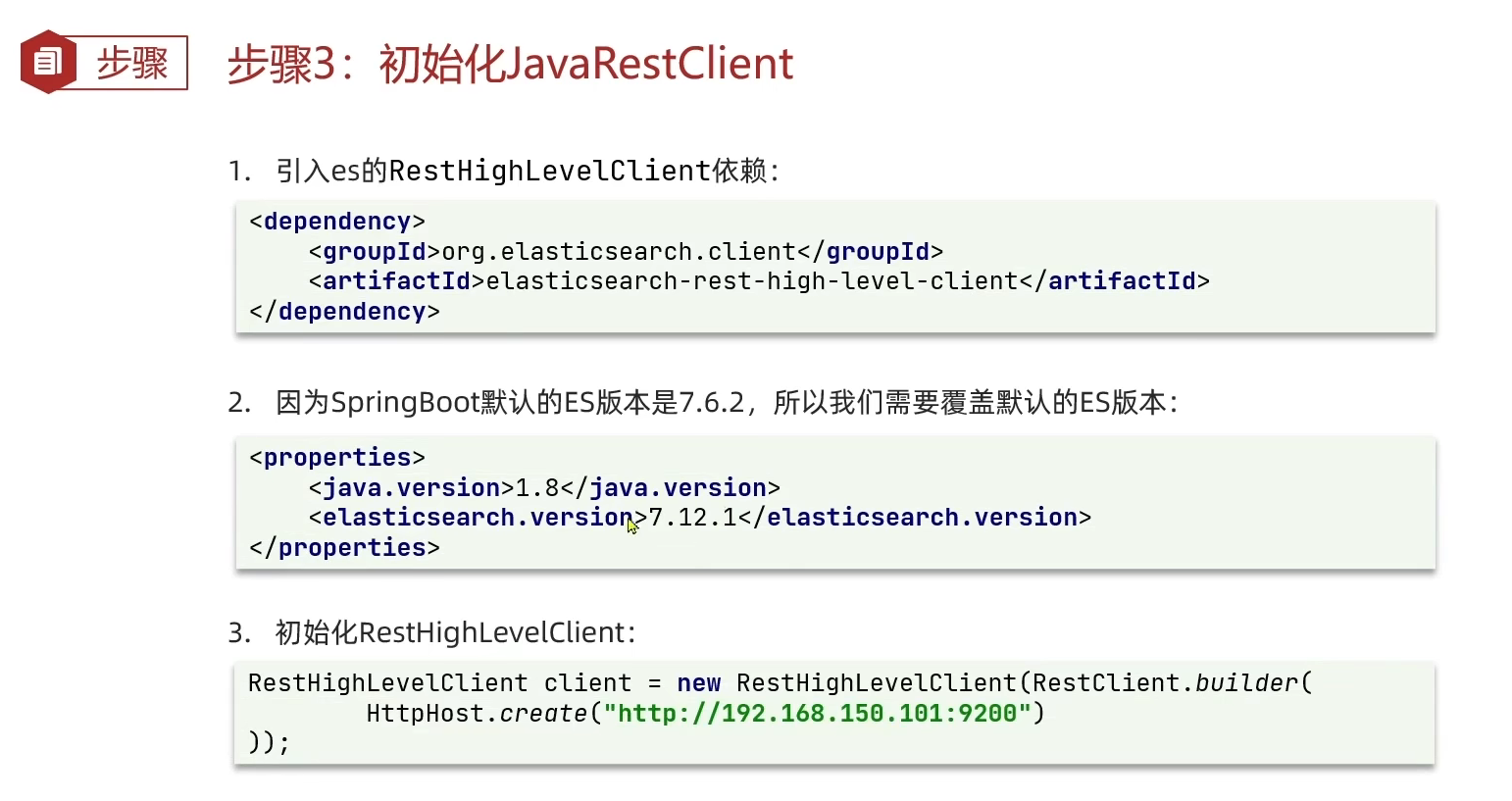Screen dimensions: 1512x801
Task: Select the red document logo icon
Action: (x=47, y=60)
